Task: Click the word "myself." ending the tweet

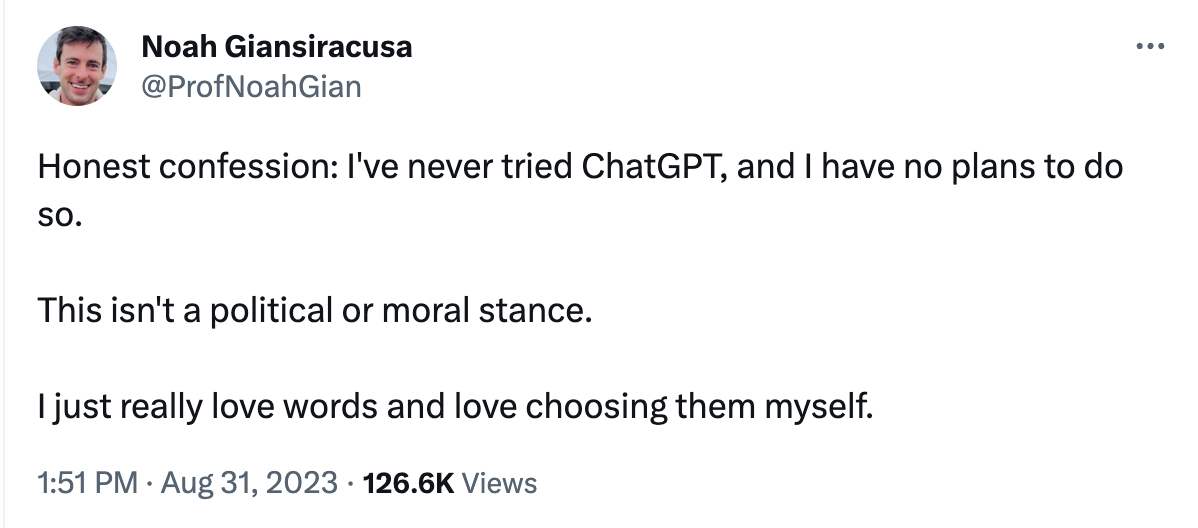Action: click(x=818, y=407)
